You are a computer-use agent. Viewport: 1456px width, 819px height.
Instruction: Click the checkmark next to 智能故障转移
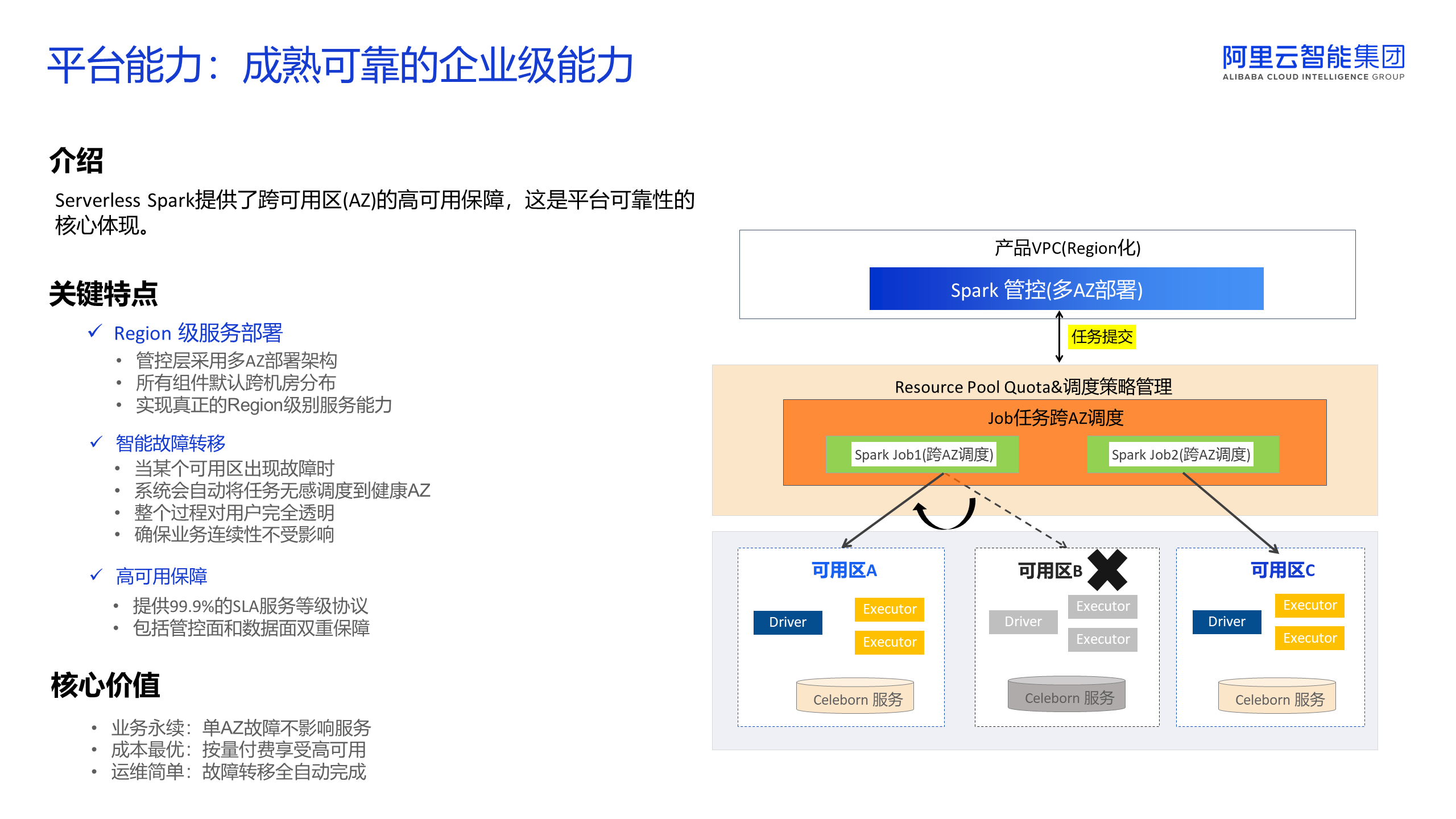point(96,442)
